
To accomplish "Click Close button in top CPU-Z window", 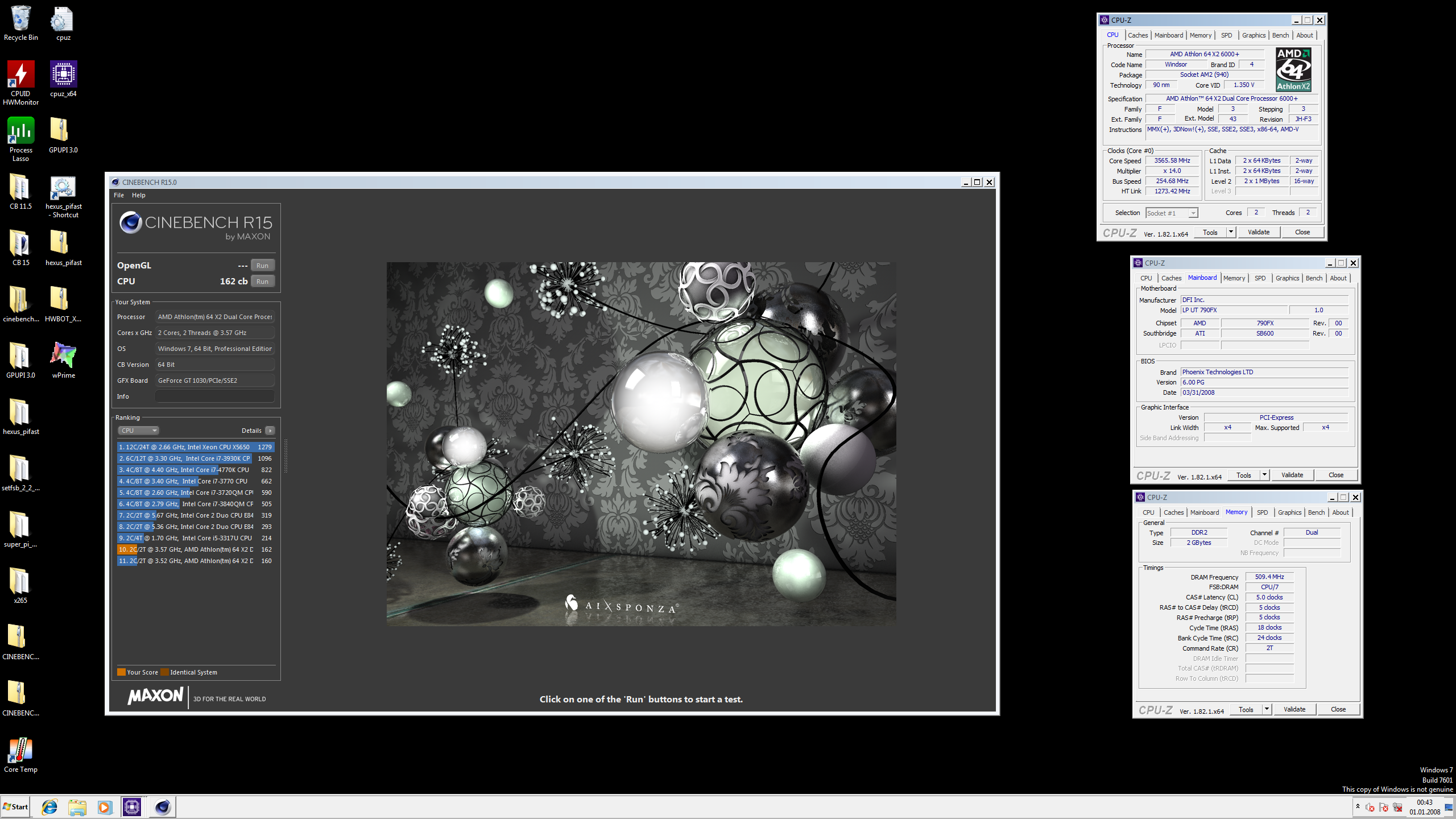I will 1302,232.
